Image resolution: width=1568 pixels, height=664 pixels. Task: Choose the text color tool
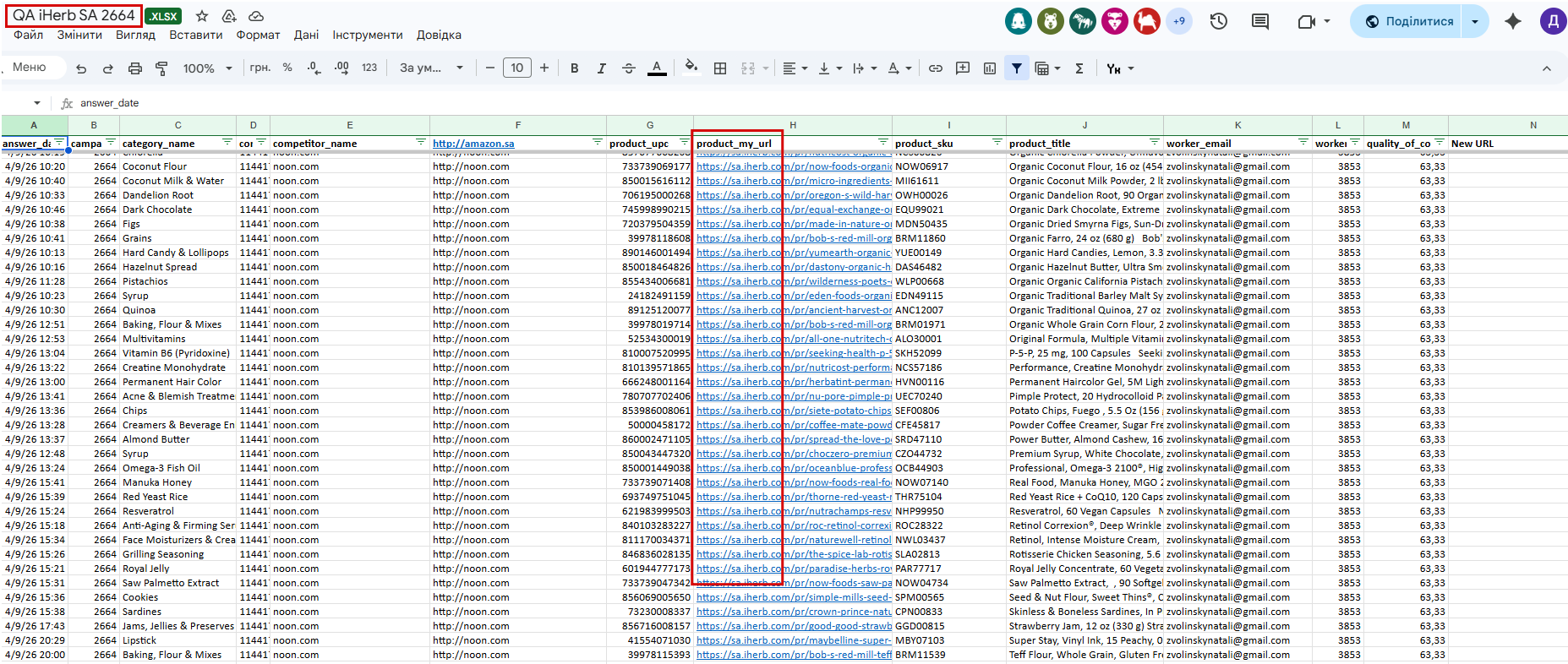(x=657, y=68)
